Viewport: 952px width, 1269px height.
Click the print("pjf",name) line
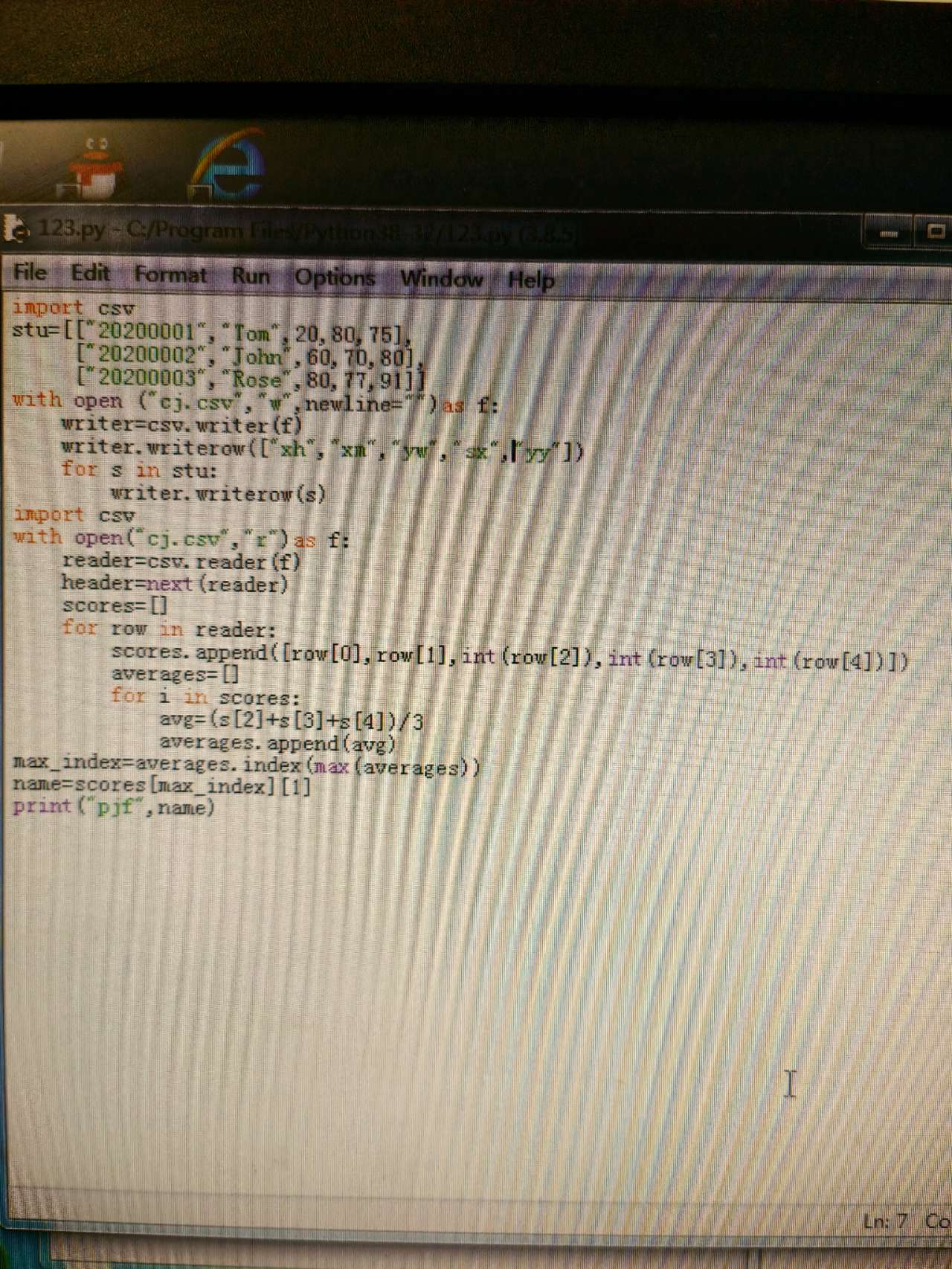[114, 806]
